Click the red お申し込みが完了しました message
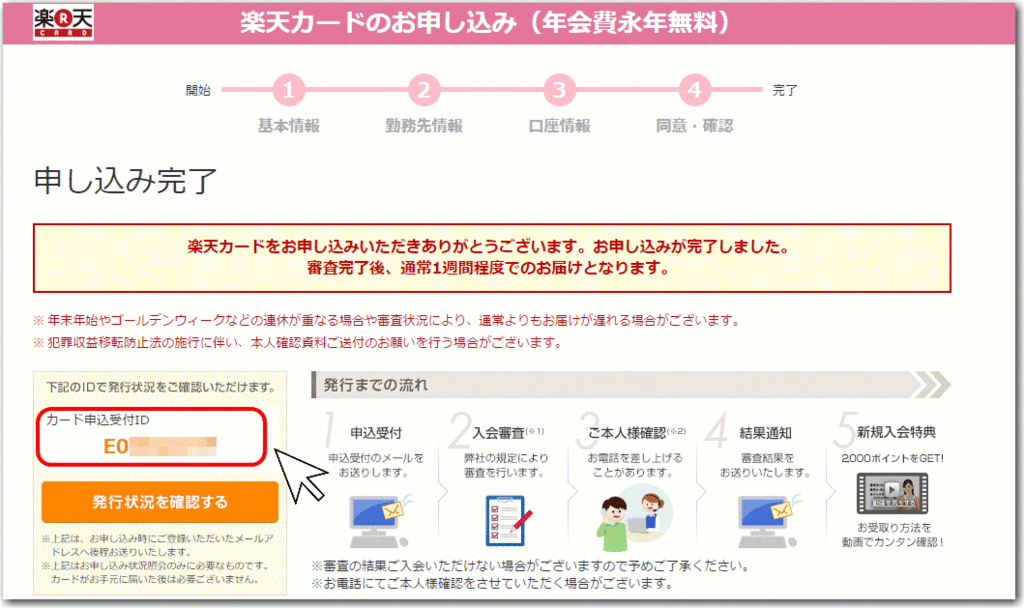Image resolution: width=1024 pixels, height=608 pixels. 488,257
